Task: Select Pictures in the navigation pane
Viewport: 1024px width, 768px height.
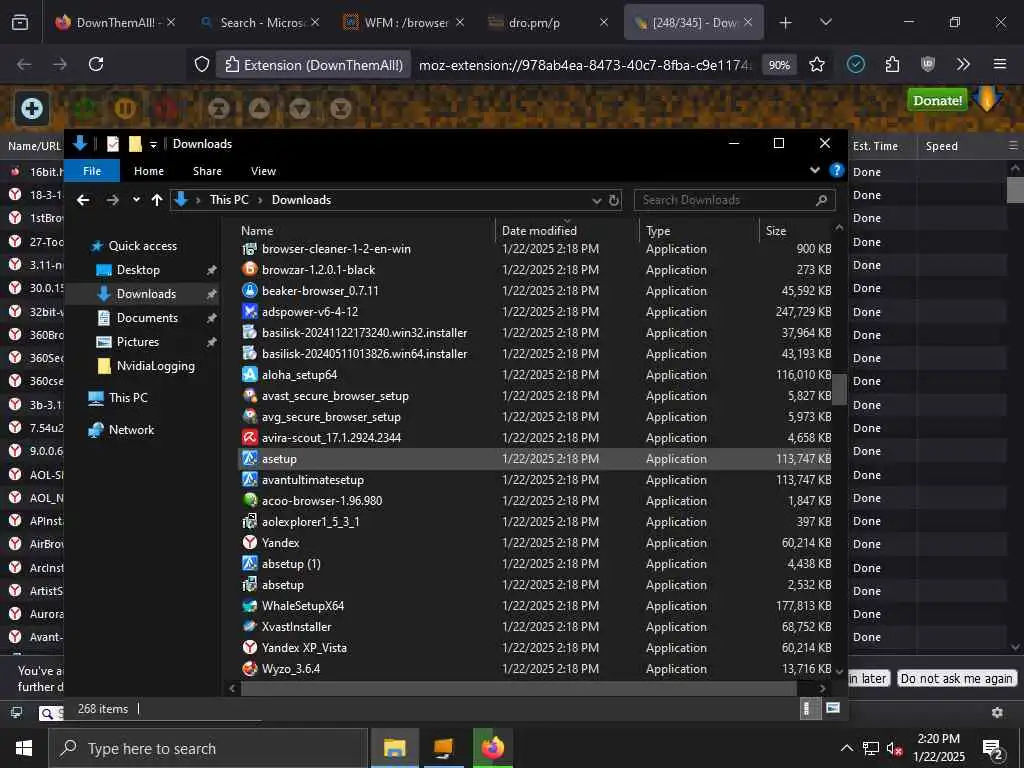Action: pyautogui.click(x=137, y=342)
